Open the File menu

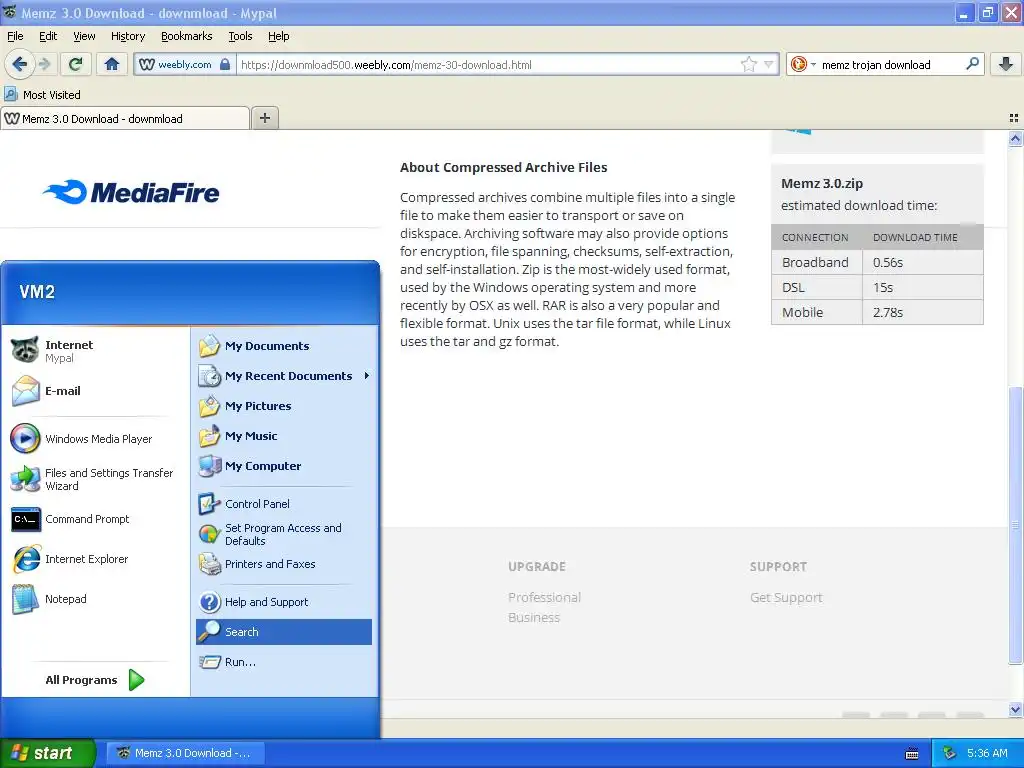point(15,36)
